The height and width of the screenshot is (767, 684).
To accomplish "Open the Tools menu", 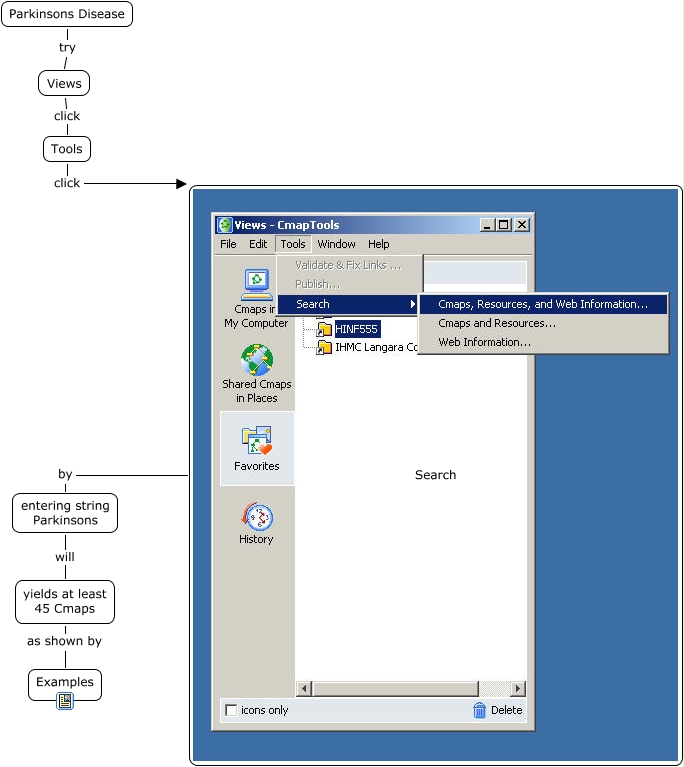I will point(292,244).
